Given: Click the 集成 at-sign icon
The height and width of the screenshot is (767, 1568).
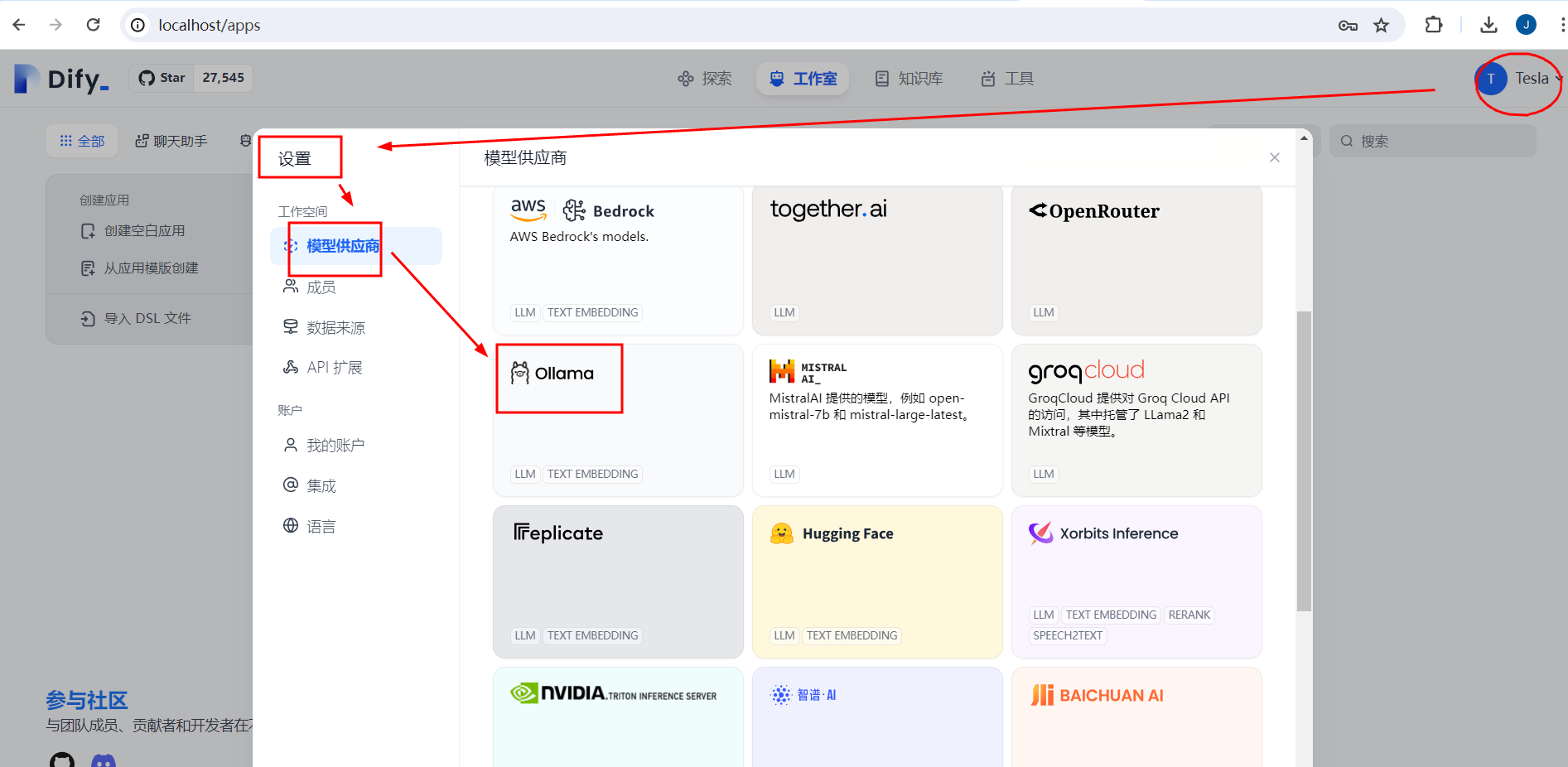Looking at the screenshot, I should 291,485.
